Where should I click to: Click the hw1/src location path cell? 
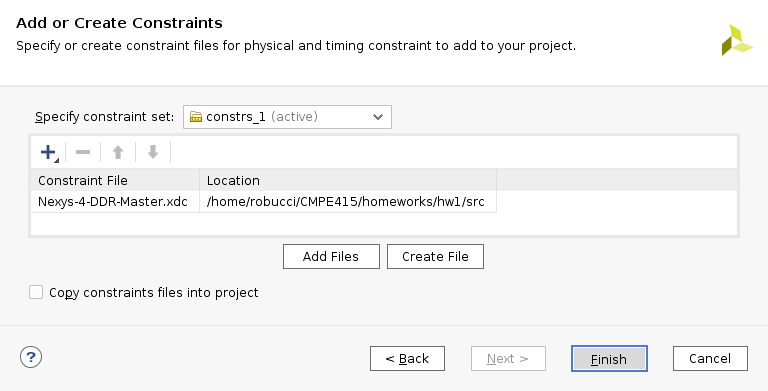click(348, 202)
